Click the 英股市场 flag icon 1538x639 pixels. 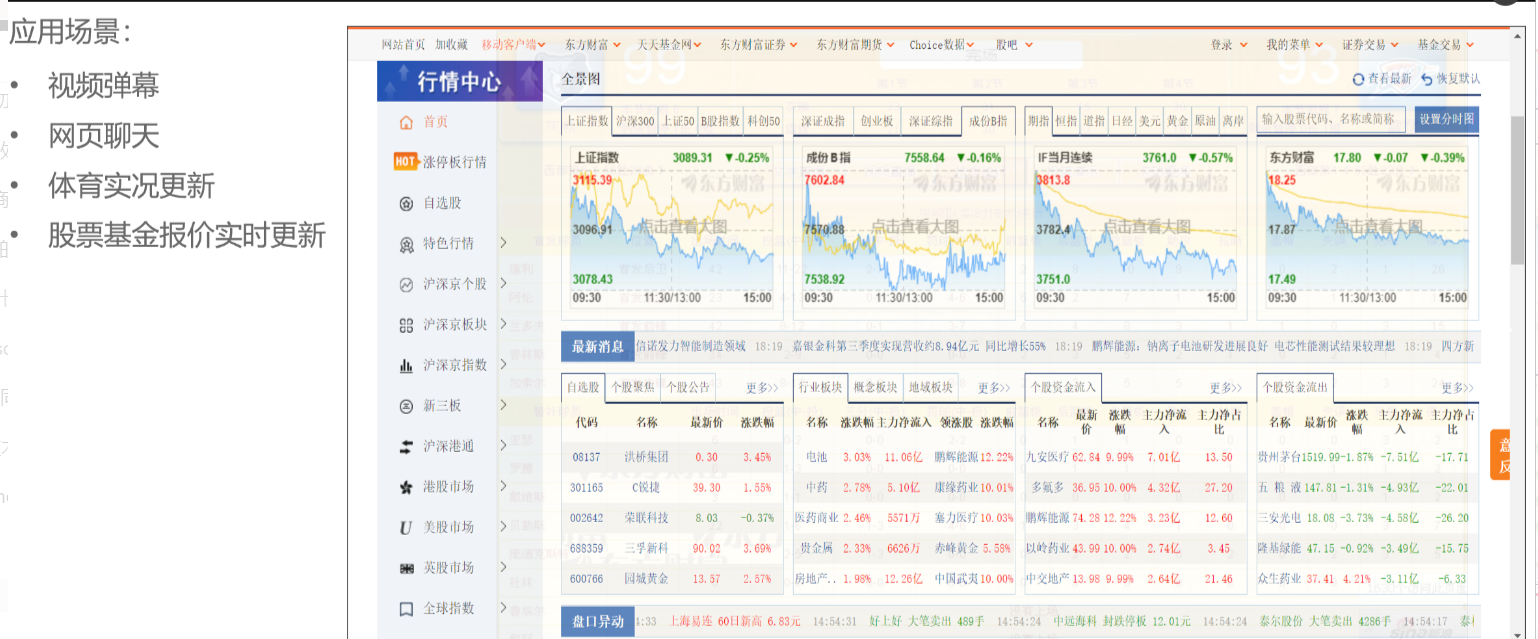click(x=406, y=568)
